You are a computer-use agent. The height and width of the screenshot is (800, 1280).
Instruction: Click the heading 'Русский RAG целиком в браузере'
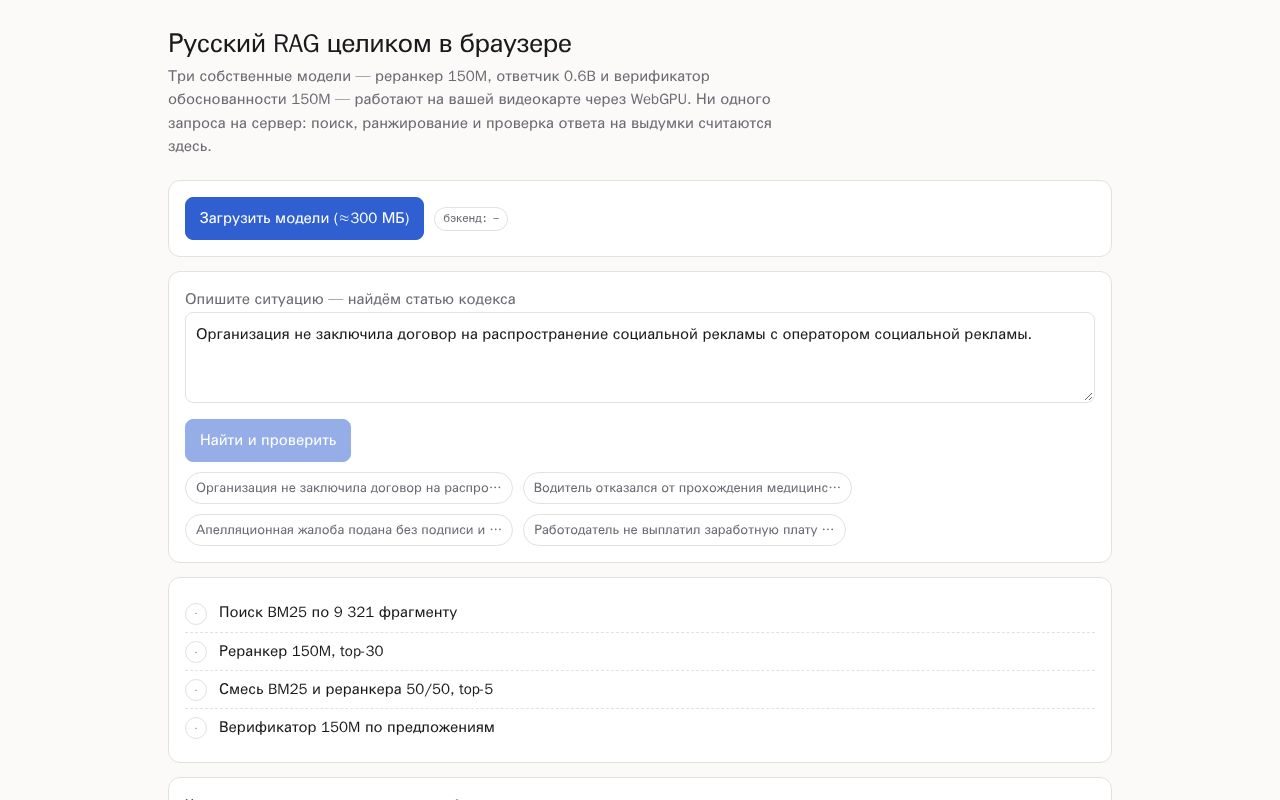click(370, 43)
